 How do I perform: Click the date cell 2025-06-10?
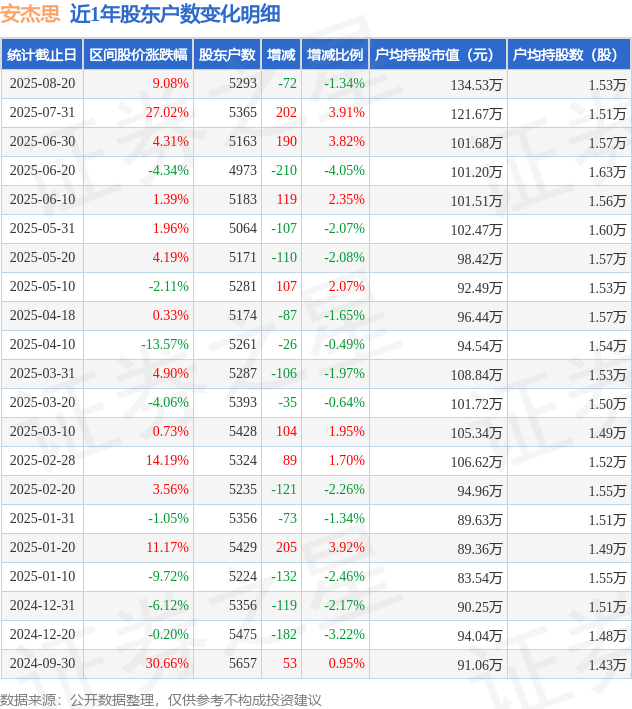click(42, 199)
